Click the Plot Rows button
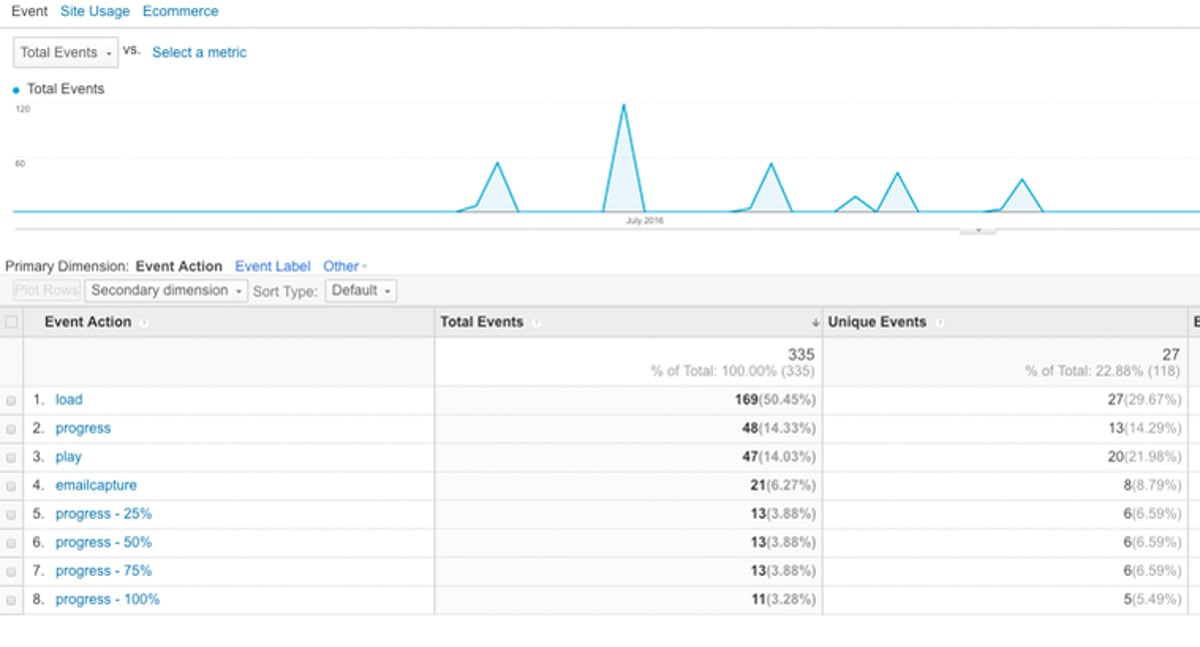1200x647 pixels. 47,290
